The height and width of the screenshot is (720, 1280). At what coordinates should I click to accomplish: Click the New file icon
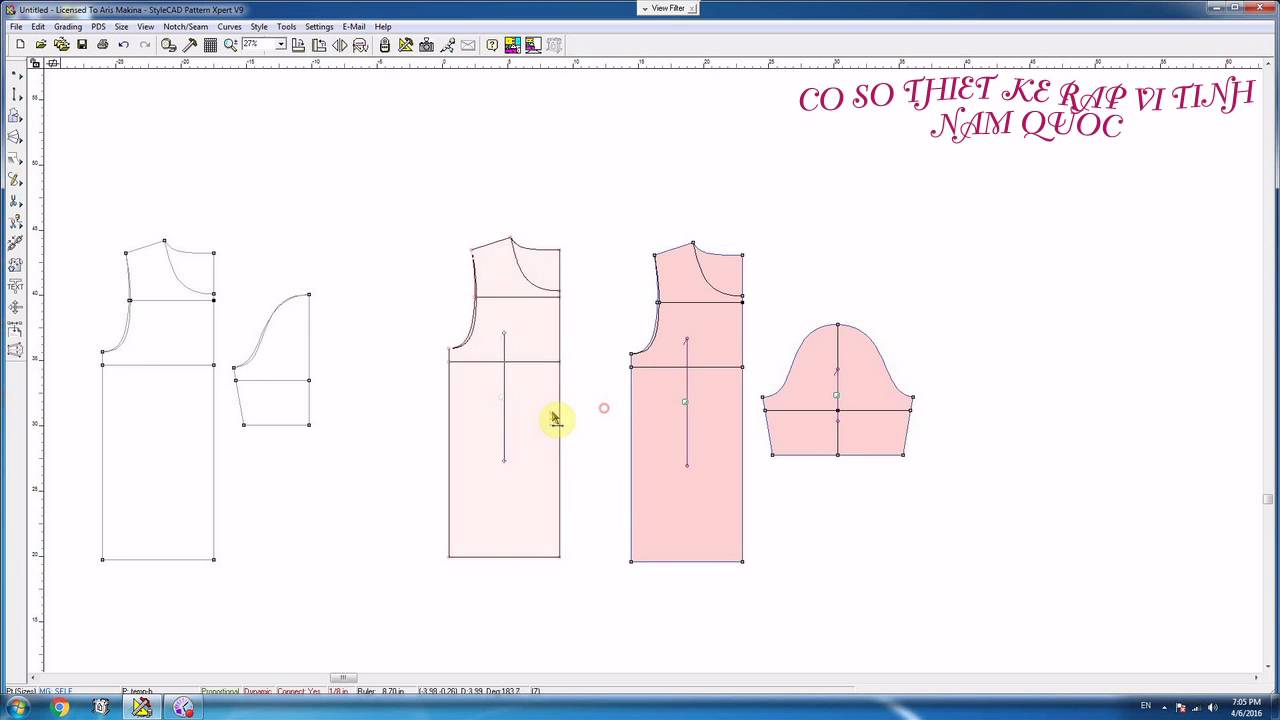(20, 45)
